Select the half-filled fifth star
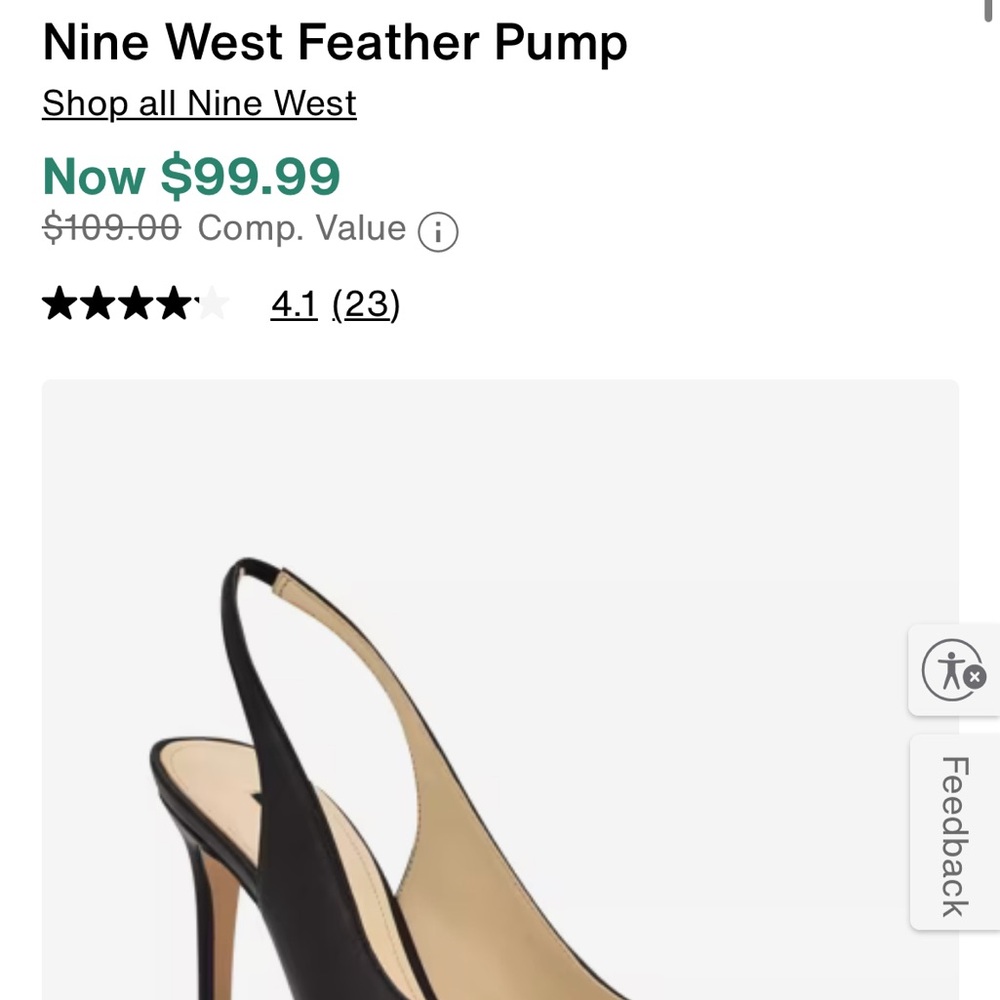This screenshot has height=1000, width=1000. pyautogui.click(x=210, y=305)
